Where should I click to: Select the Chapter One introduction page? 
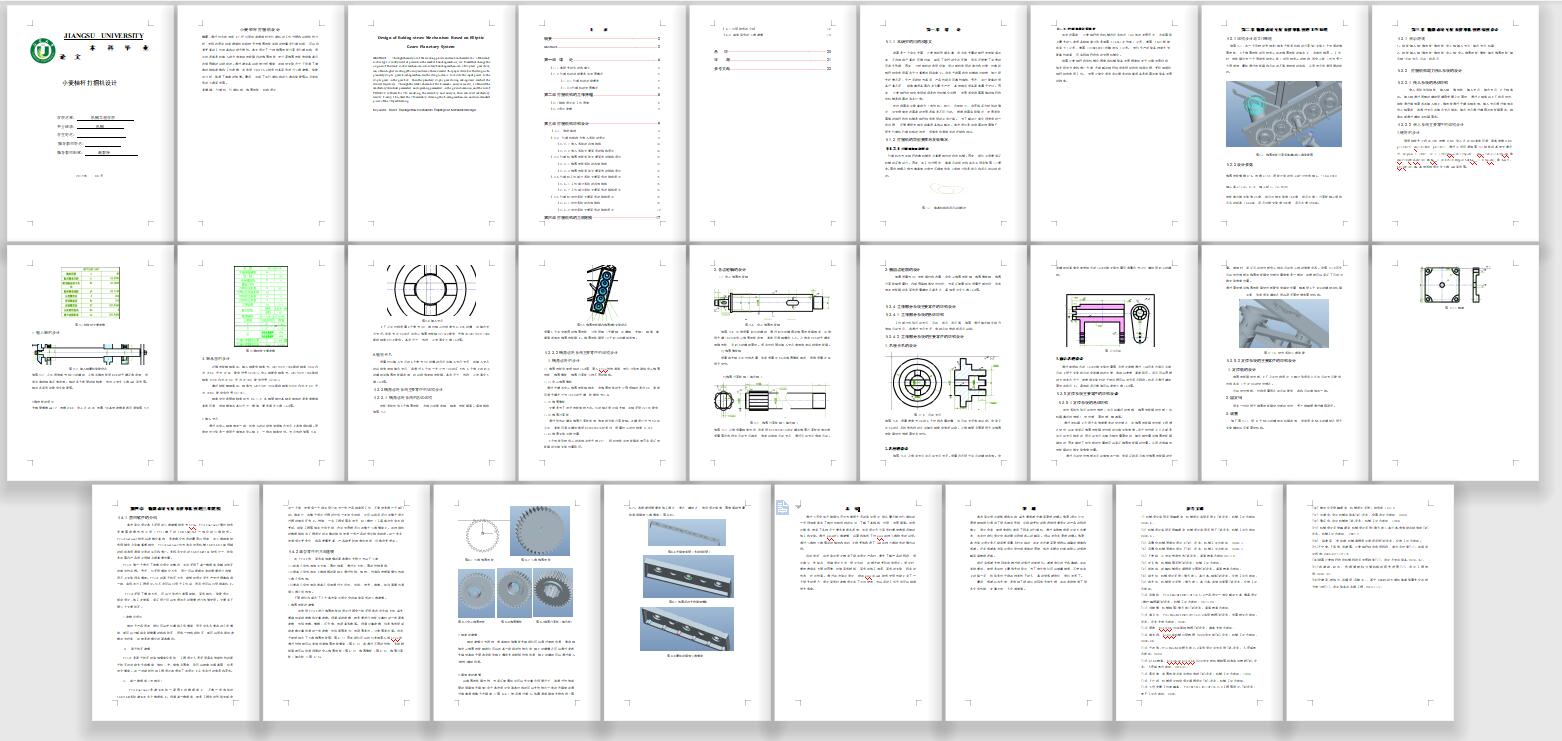pyautogui.click(x=942, y=123)
